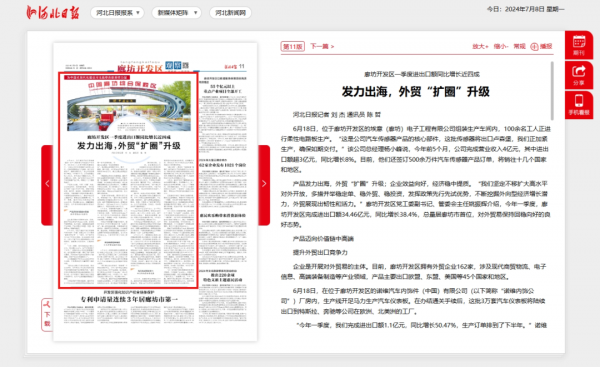Click the 第11版 page label

(293, 47)
